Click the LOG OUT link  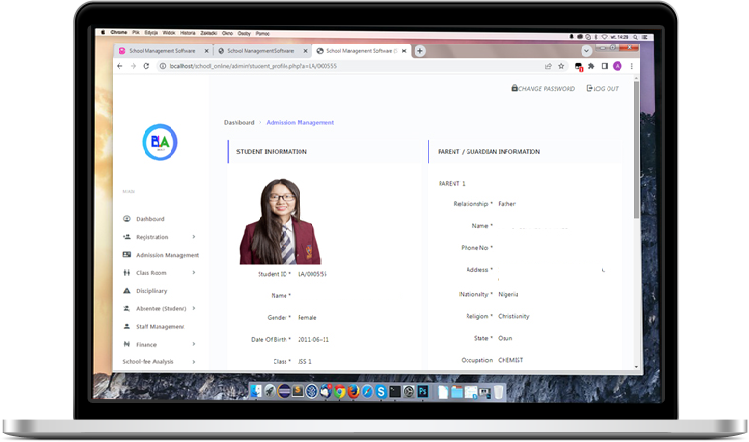(x=602, y=89)
